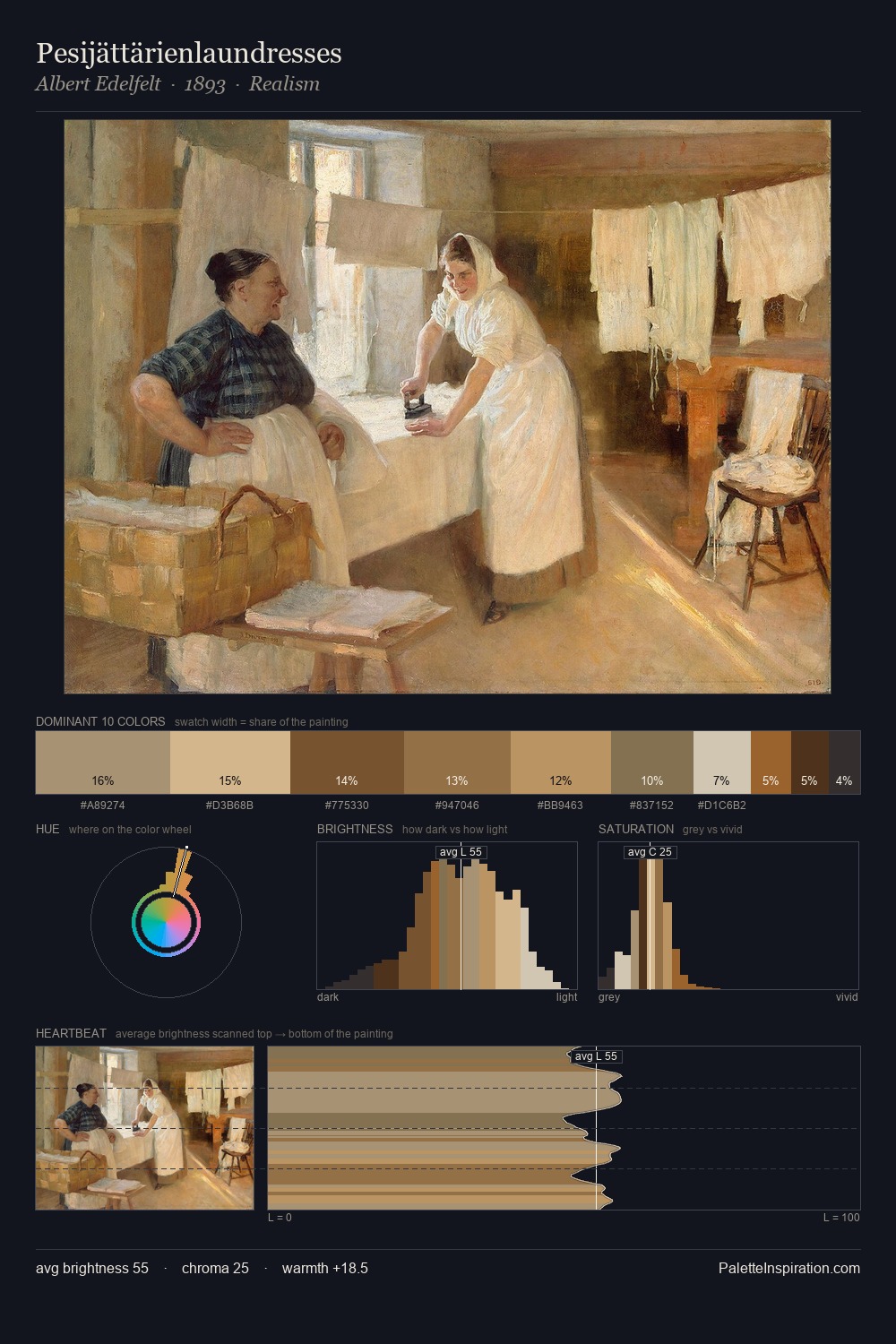
Task: Click the avg L 55 heartbeat marker label
Action: point(596,1056)
